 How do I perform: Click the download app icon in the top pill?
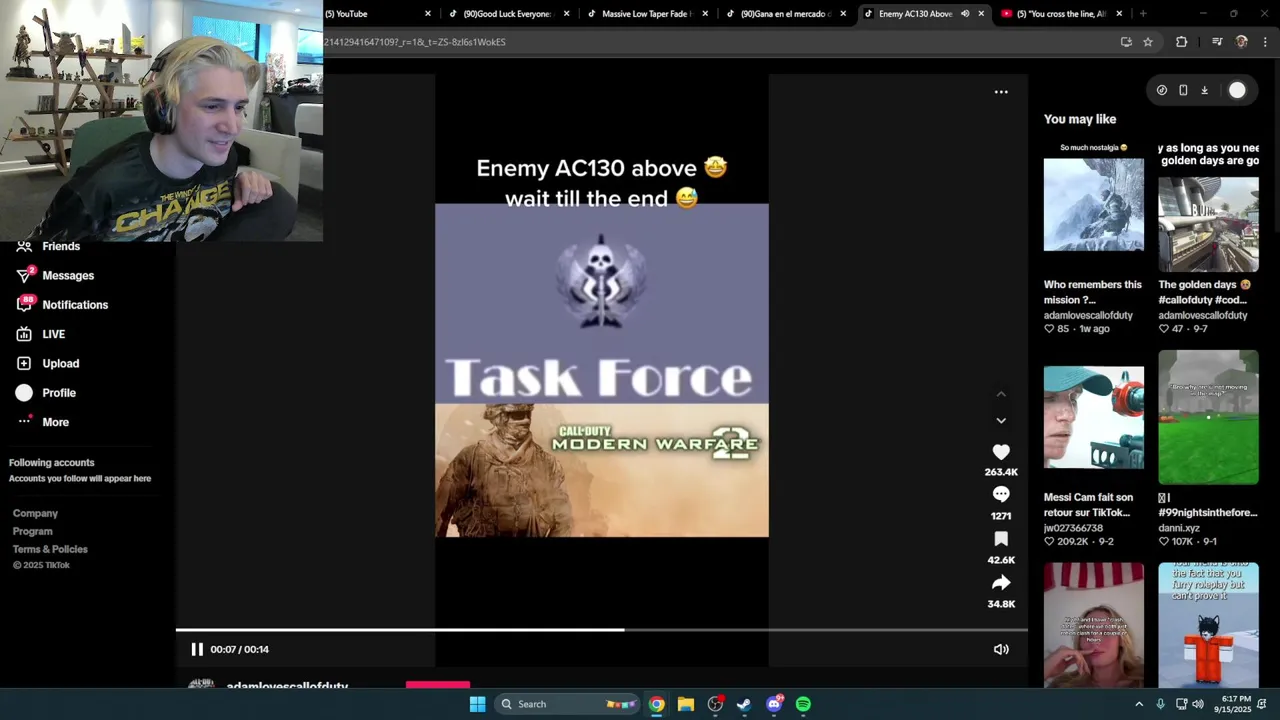(1204, 90)
